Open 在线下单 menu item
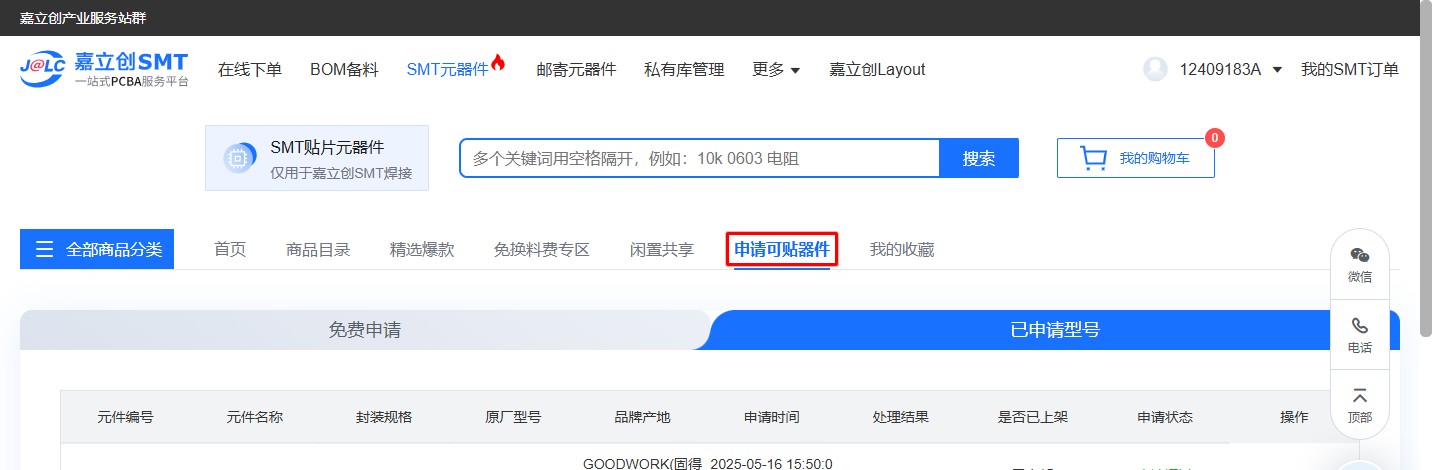1432x470 pixels. pos(250,70)
